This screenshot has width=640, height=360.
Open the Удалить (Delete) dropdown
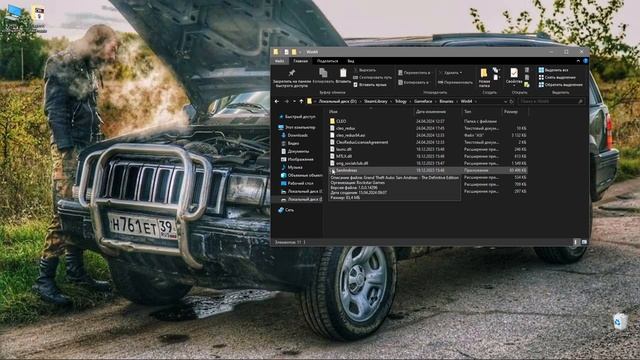pos(450,73)
